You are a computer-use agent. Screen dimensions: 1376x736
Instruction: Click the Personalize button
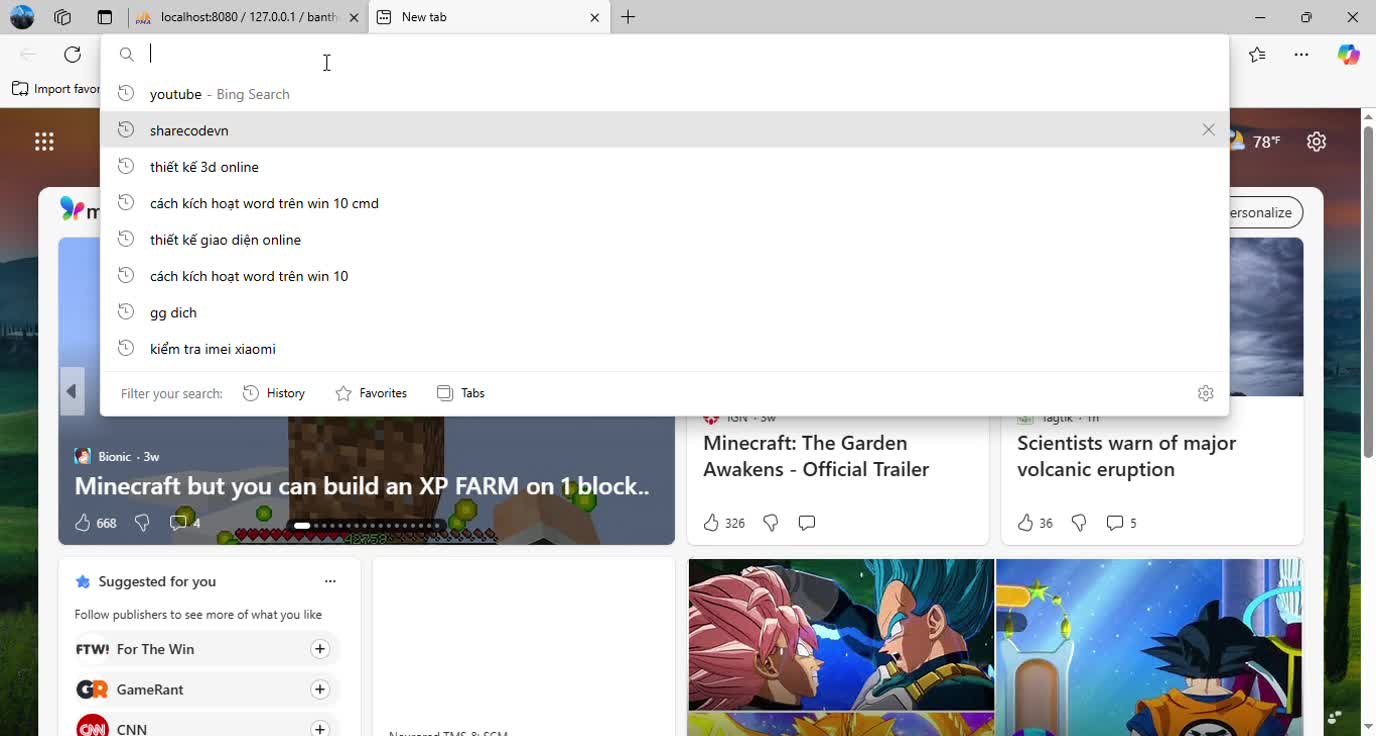tap(1255, 212)
